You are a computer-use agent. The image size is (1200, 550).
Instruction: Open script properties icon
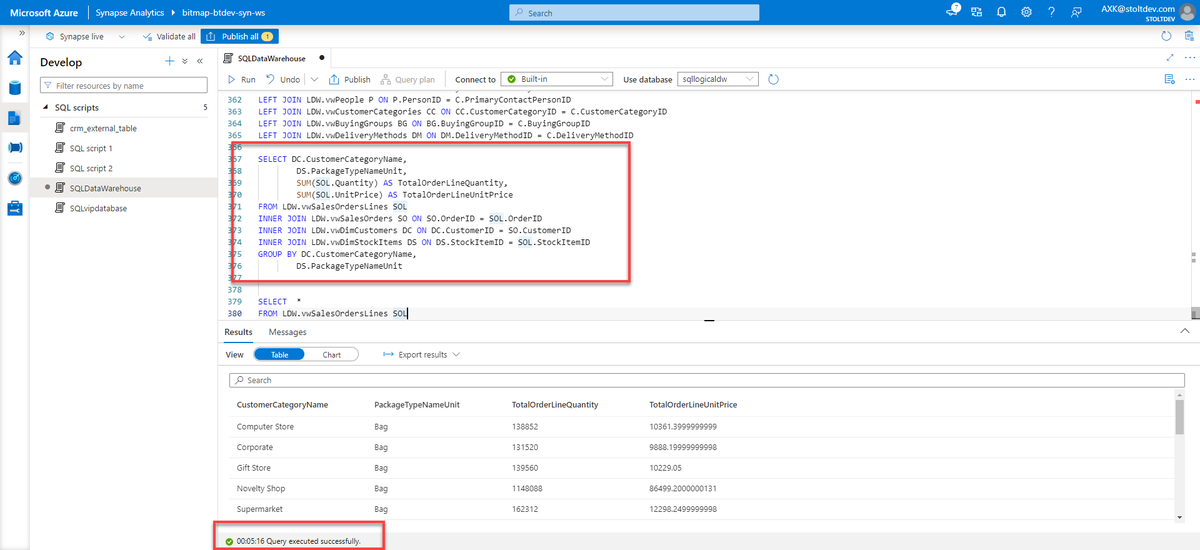click(x=1171, y=79)
